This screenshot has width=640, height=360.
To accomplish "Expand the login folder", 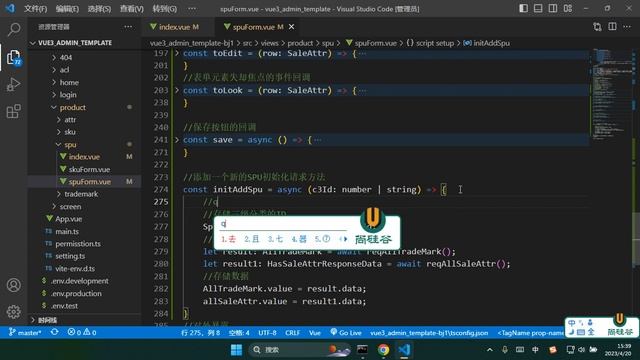I will click(68, 95).
